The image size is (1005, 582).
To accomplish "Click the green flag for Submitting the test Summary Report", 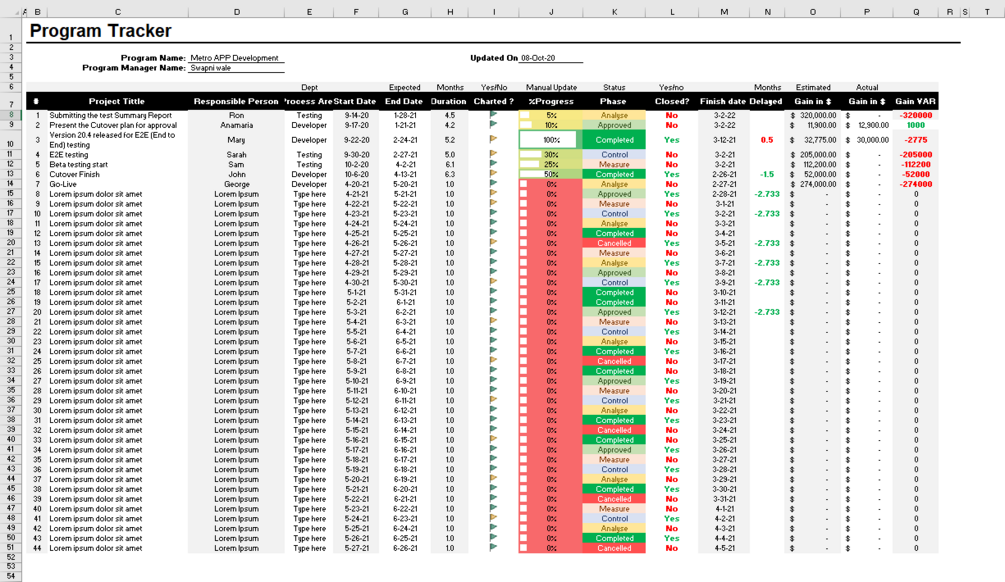I will [491, 116].
